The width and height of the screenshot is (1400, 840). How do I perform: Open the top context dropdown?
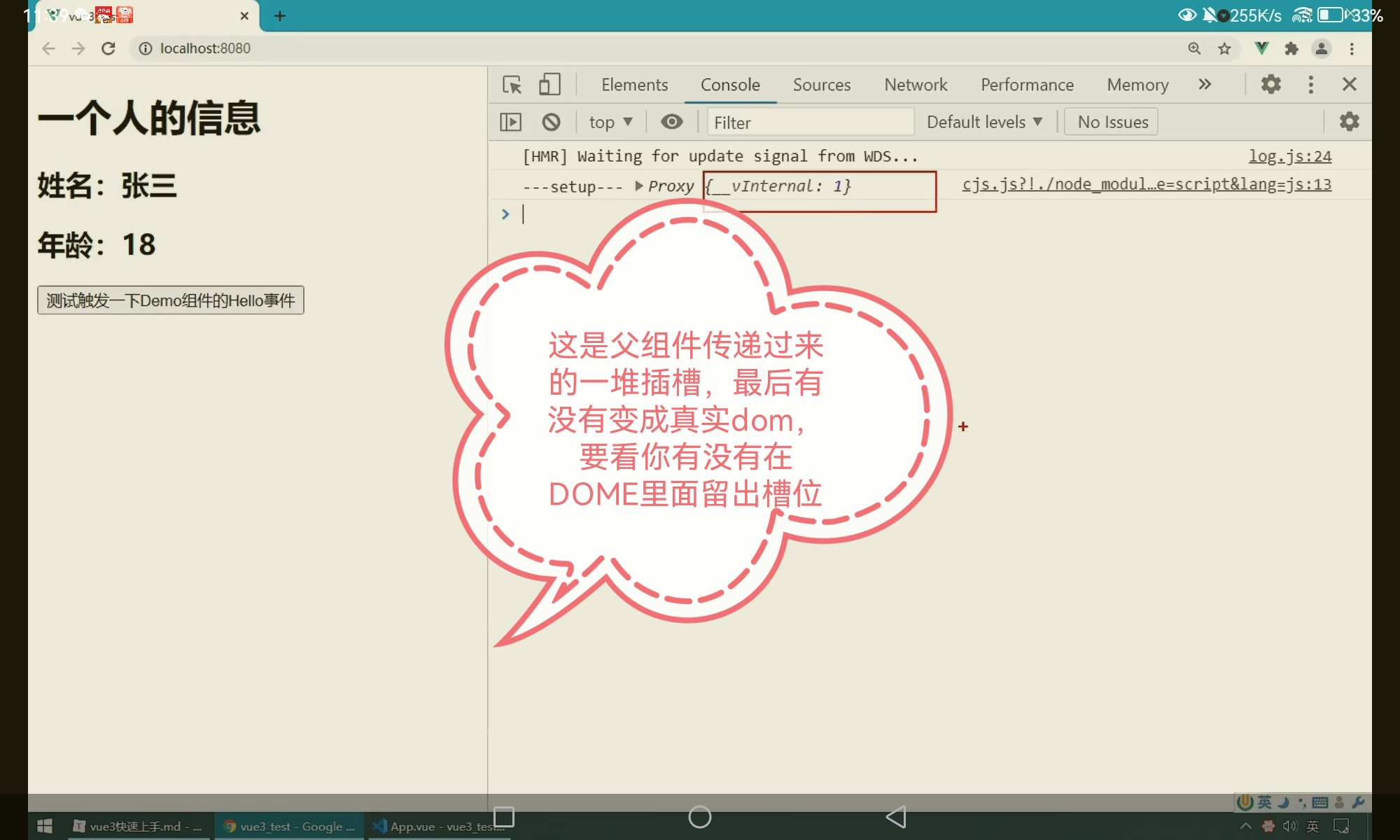click(x=610, y=122)
